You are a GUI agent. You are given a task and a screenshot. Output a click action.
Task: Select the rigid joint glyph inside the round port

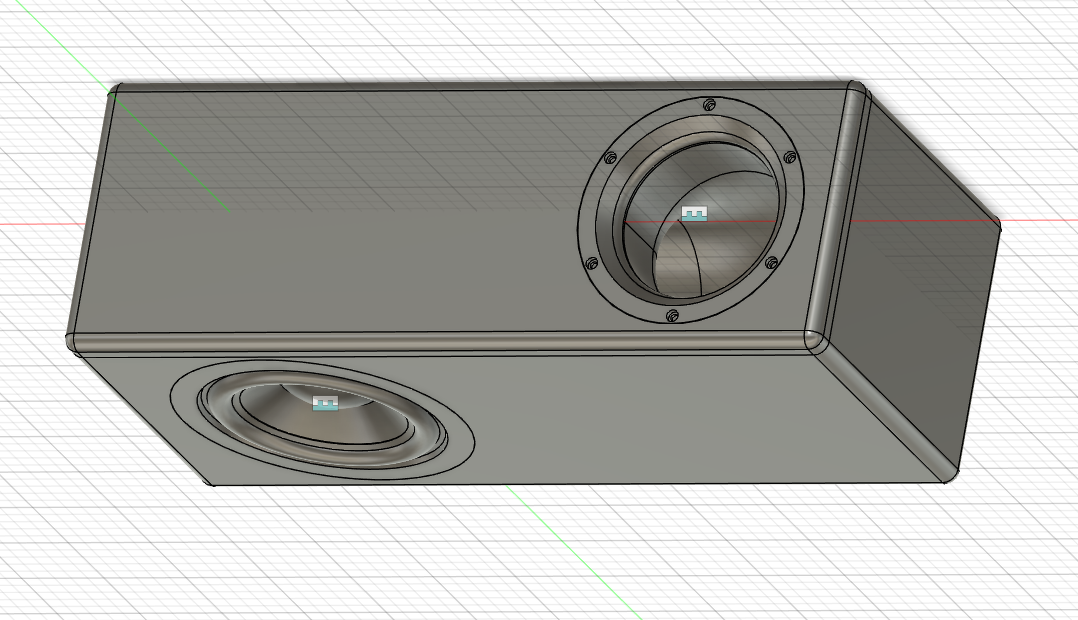click(694, 213)
